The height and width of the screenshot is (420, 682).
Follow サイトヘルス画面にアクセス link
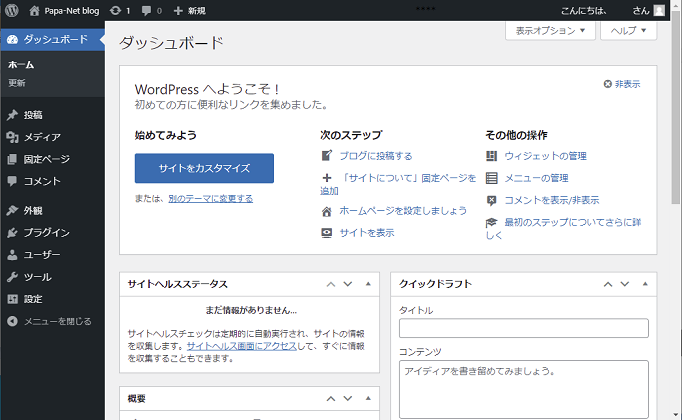point(241,346)
